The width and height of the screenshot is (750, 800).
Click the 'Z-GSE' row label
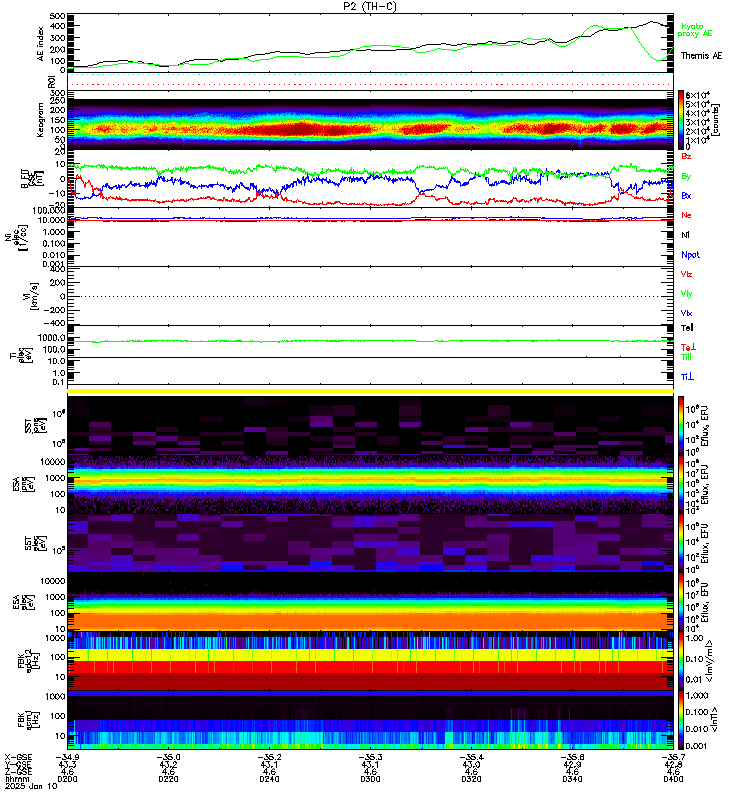tap(18, 771)
